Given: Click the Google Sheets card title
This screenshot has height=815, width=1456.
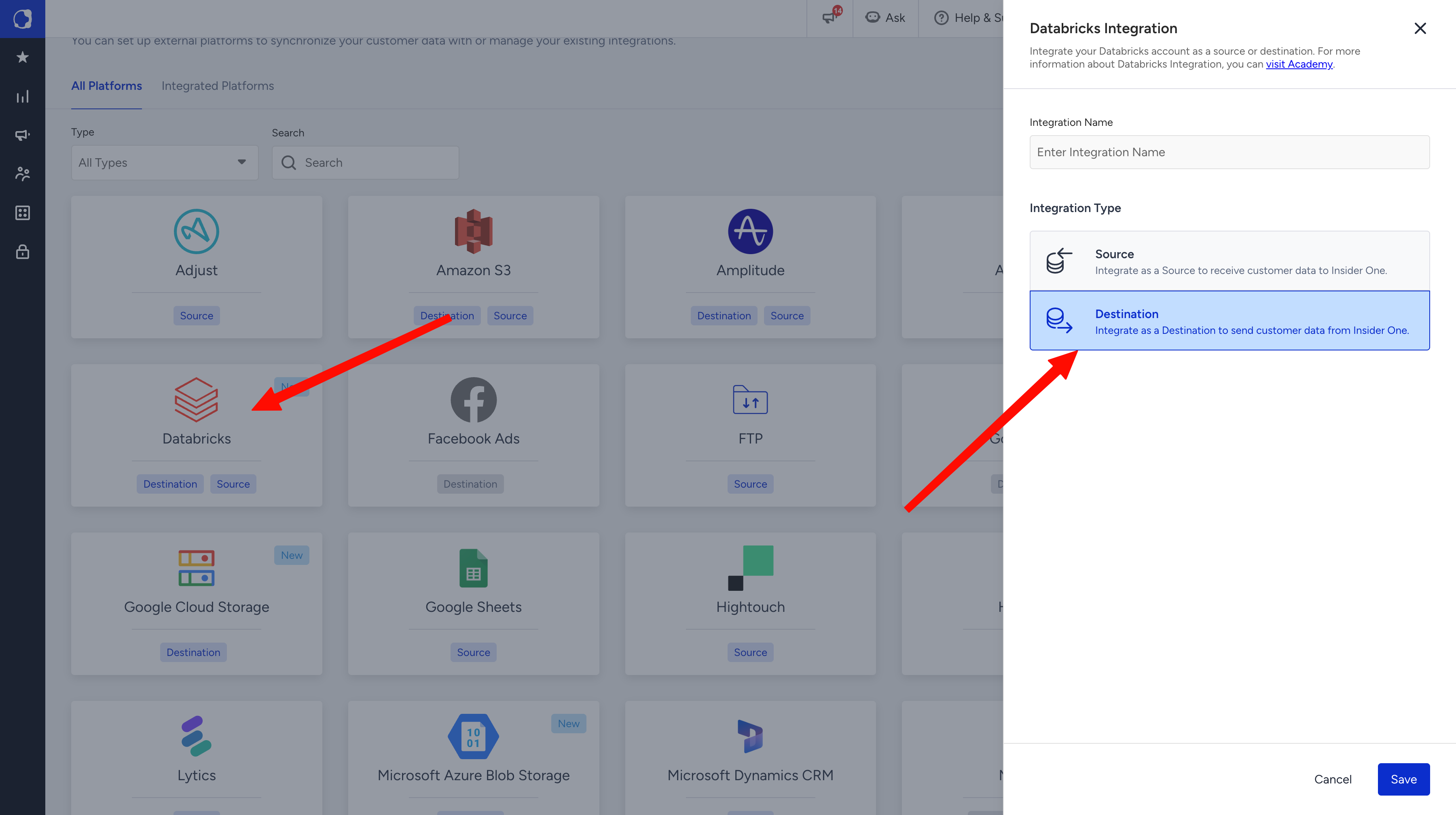Looking at the screenshot, I should [474, 607].
